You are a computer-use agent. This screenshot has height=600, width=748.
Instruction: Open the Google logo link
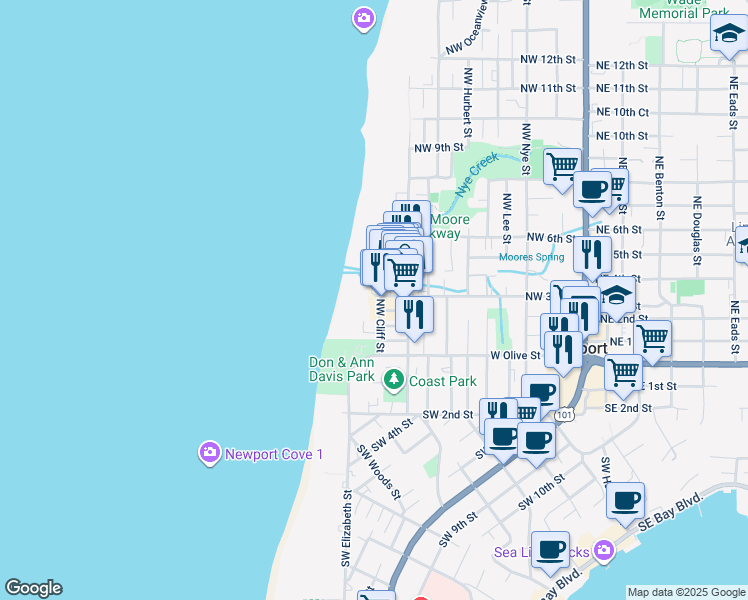(33, 588)
